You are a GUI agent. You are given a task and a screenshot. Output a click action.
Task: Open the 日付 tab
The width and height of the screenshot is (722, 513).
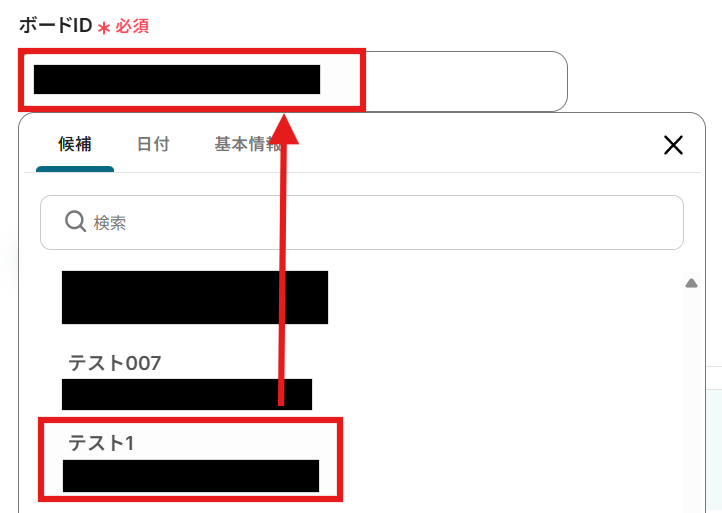click(x=153, y=144)
